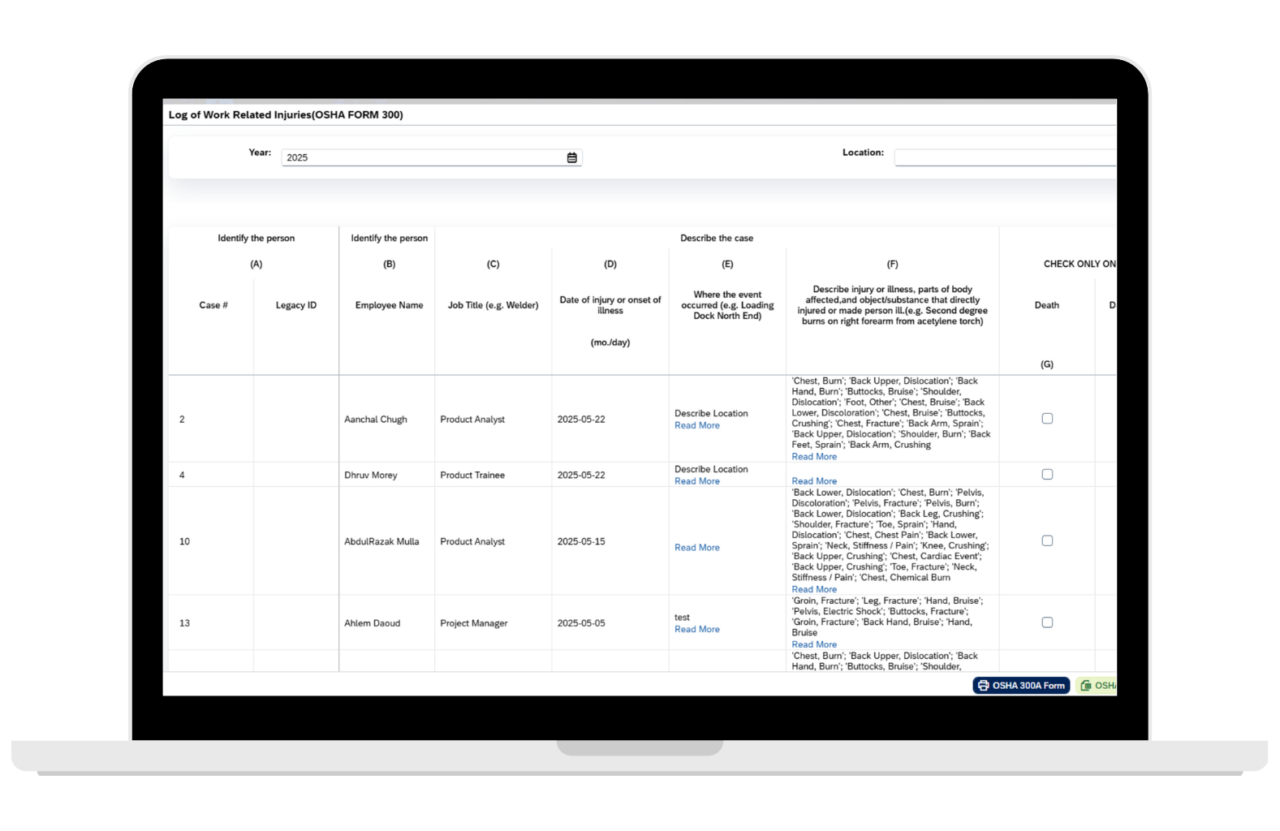Click the Death column header
This screenshot has width=1280, height=831.
point(1047,306)
